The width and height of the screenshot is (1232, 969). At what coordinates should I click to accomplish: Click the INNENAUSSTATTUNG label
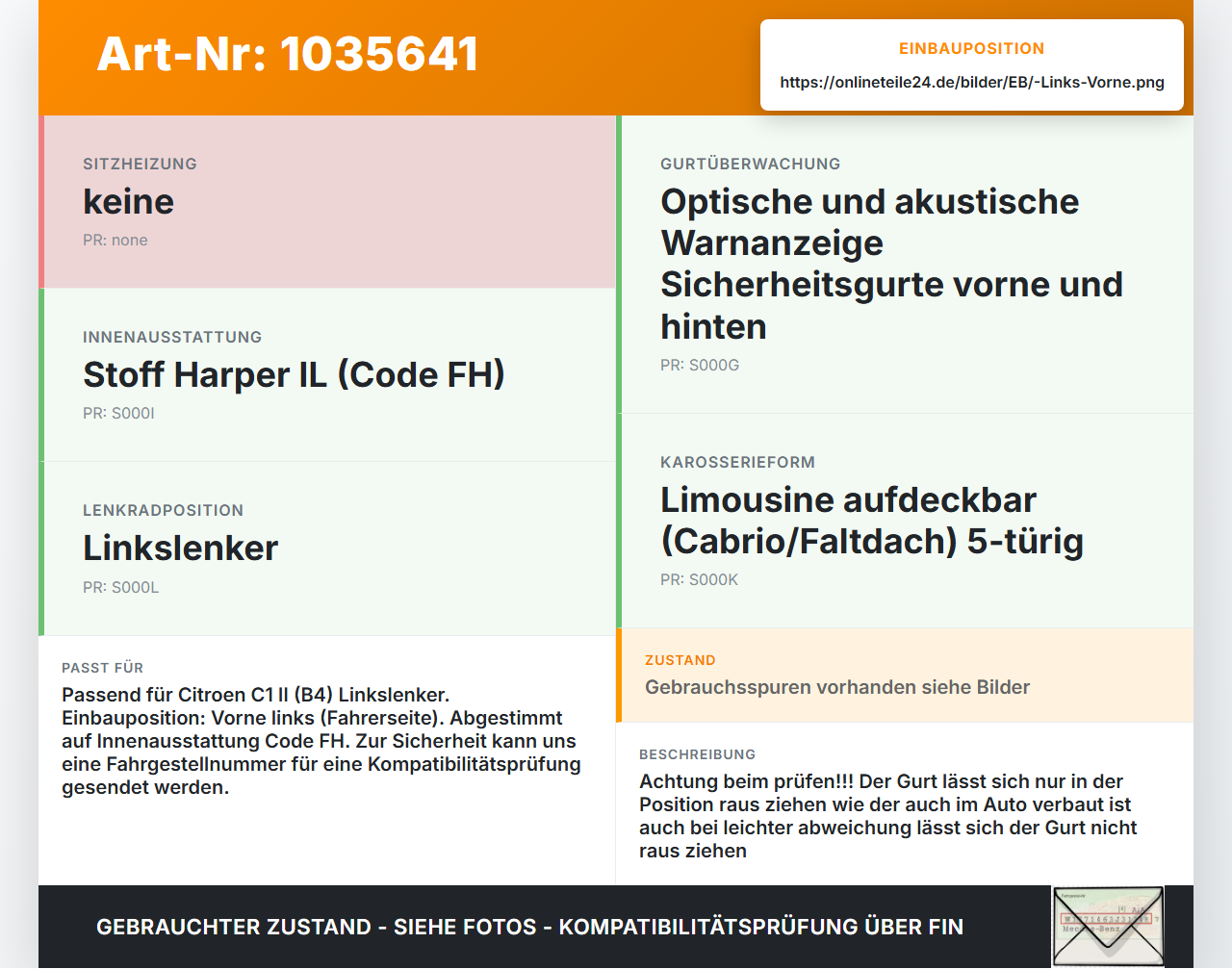[172, 337]
